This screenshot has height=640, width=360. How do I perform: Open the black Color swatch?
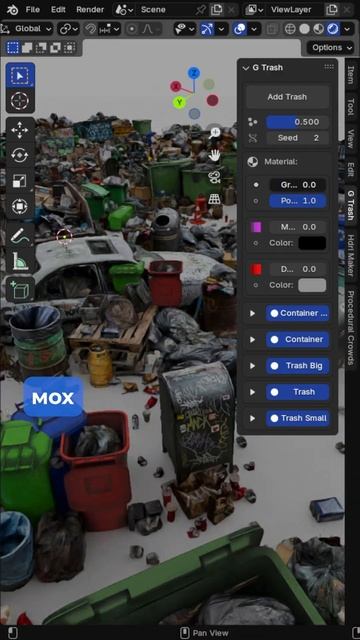pos(312,243)
